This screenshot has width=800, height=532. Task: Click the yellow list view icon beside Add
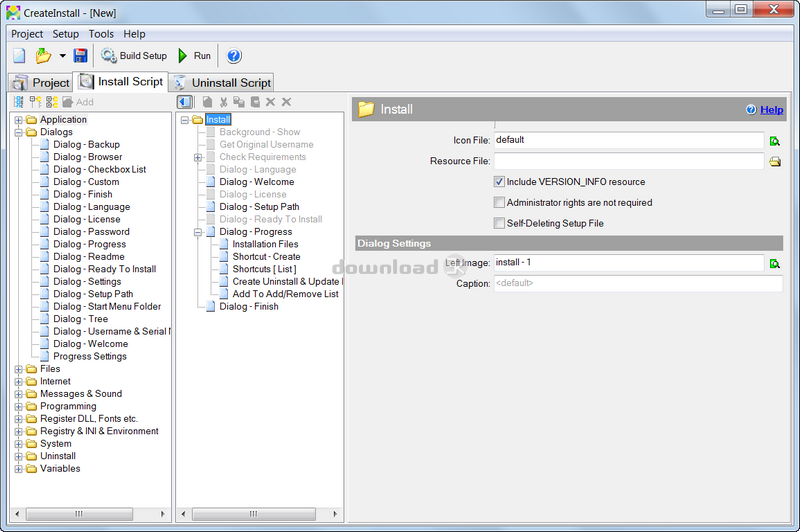tap(52, 102)
